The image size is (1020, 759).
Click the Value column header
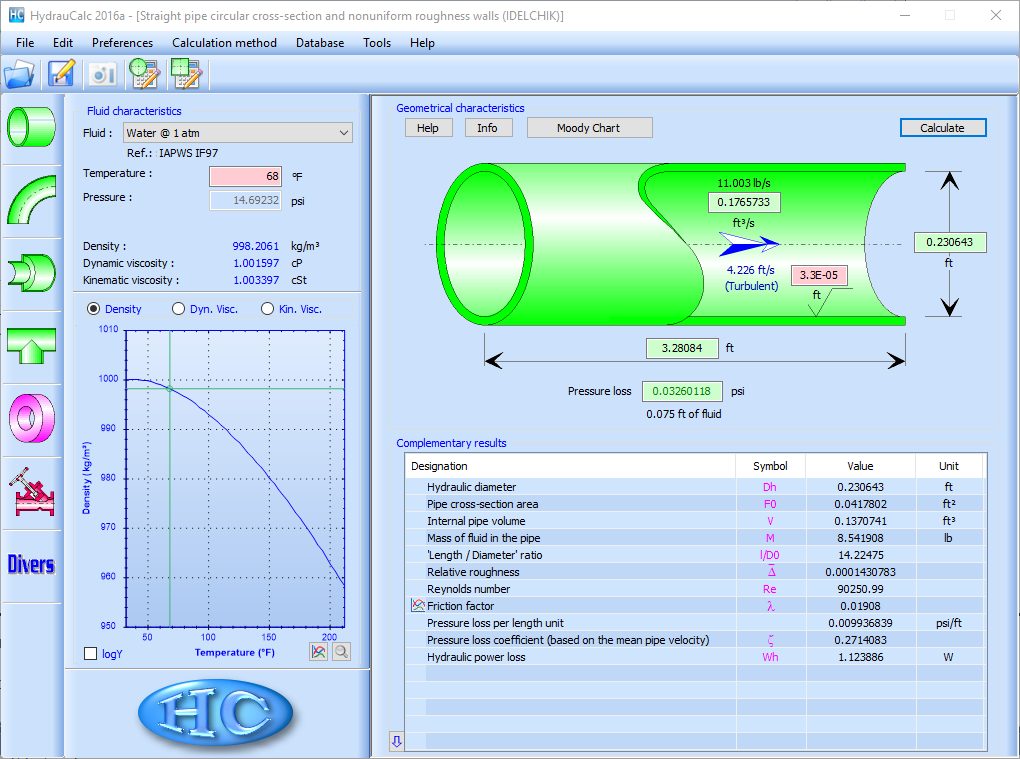coord(860,466)
